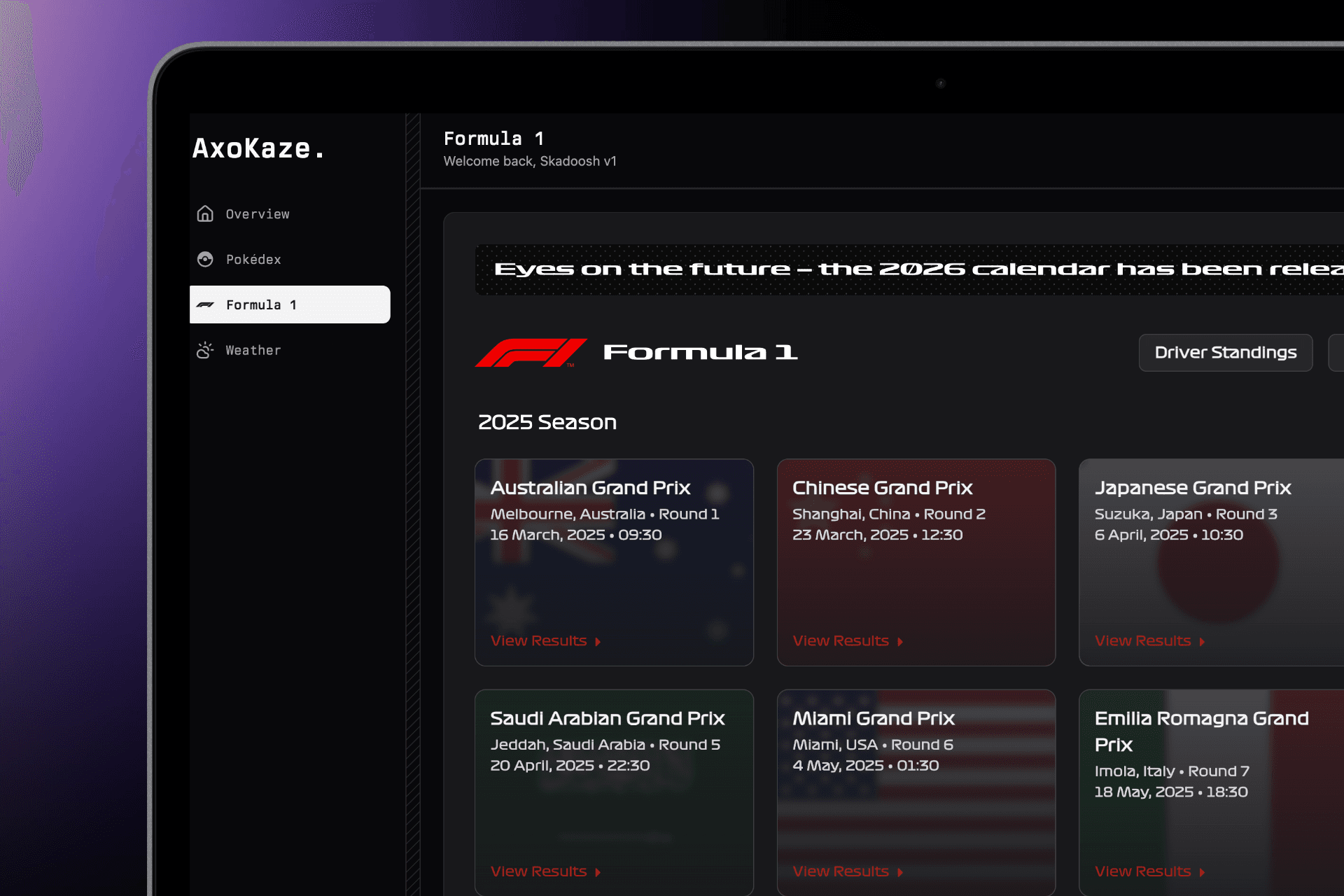1344x896 pixels.
Task: Click the Weather cloud-sun icon
Action: pos(205,350)
